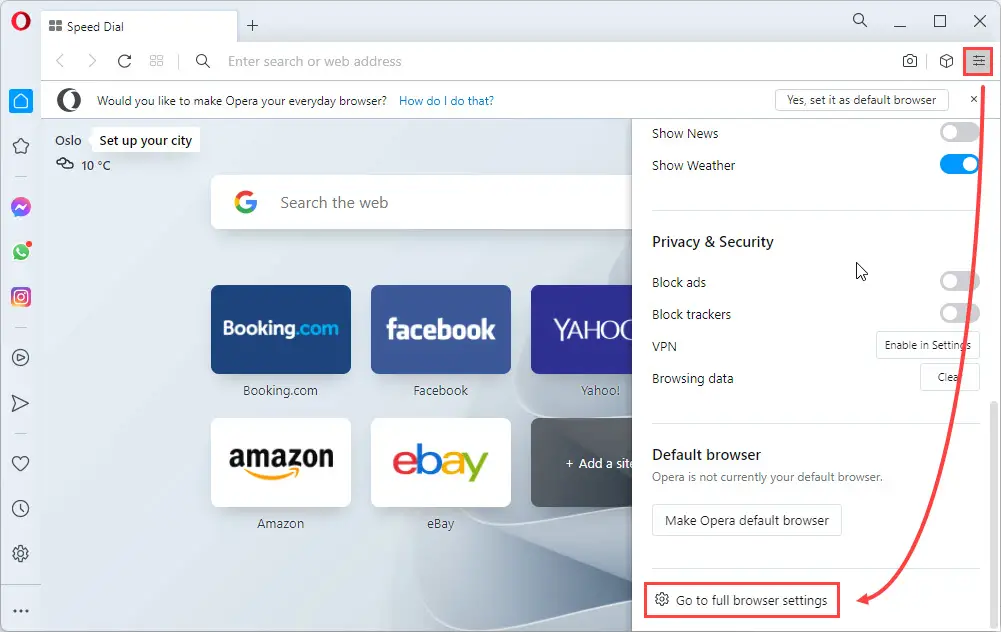Select the Speed Dial tab
This screenshot has height=632, width=1001.
[x=139, y=26]
